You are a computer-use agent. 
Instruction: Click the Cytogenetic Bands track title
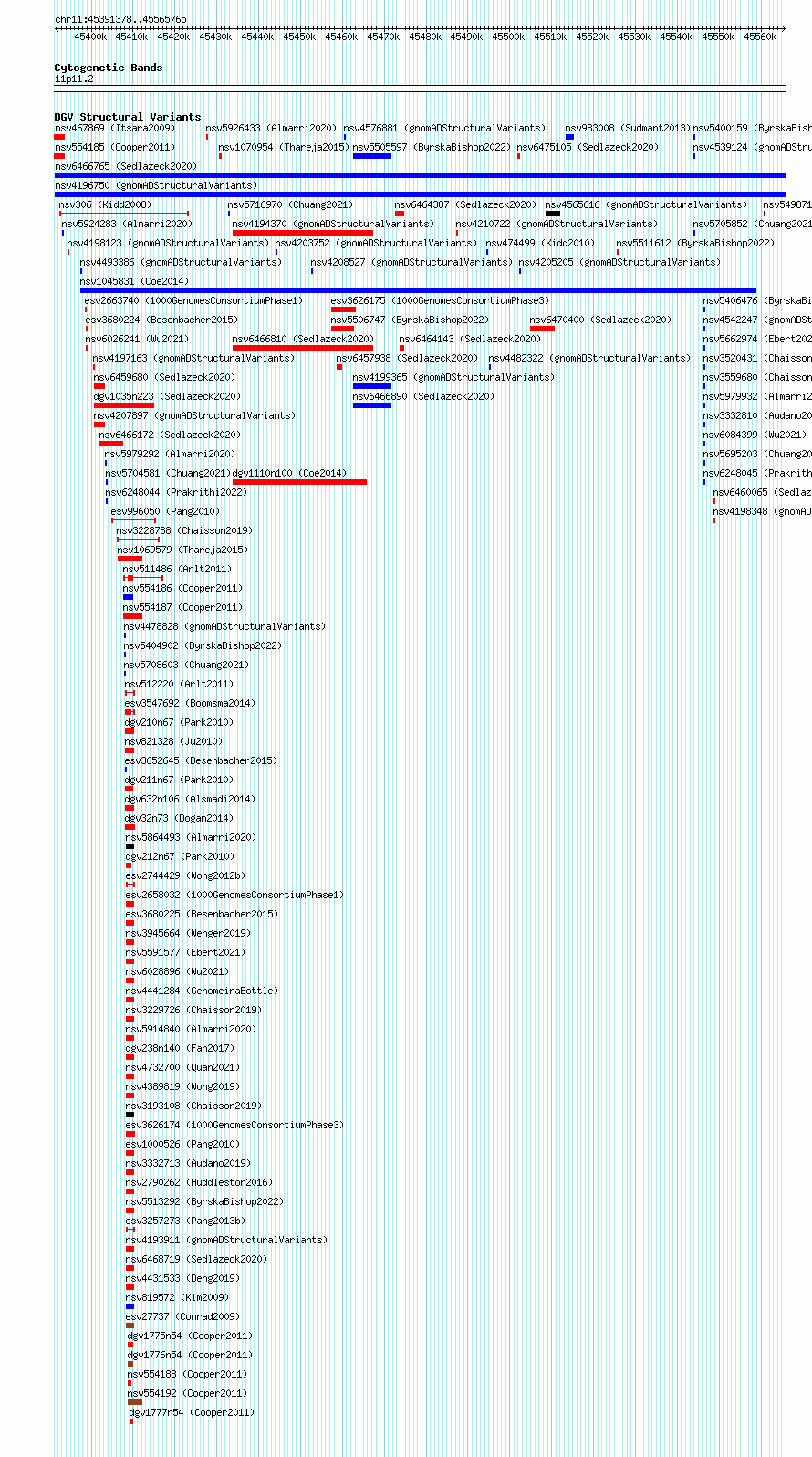[x=108, y=68]
